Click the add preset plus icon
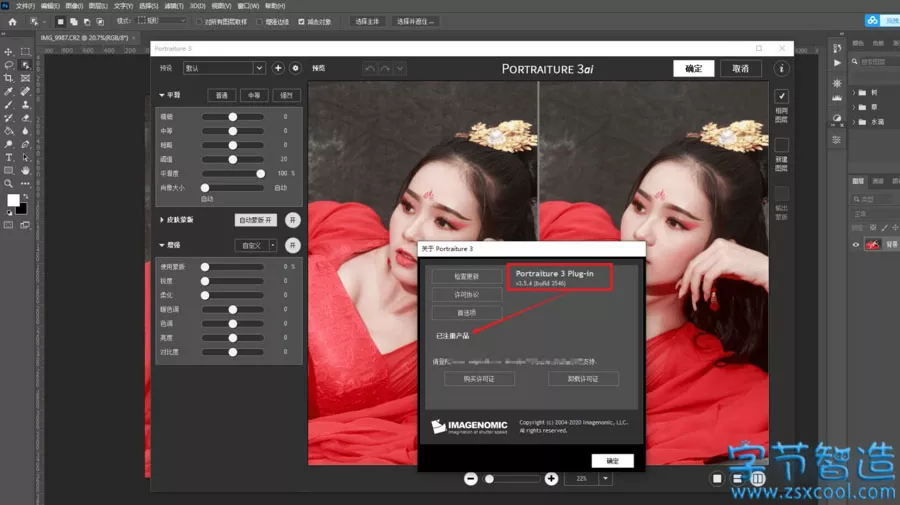The image size is (900, 505). click(278, 68)
